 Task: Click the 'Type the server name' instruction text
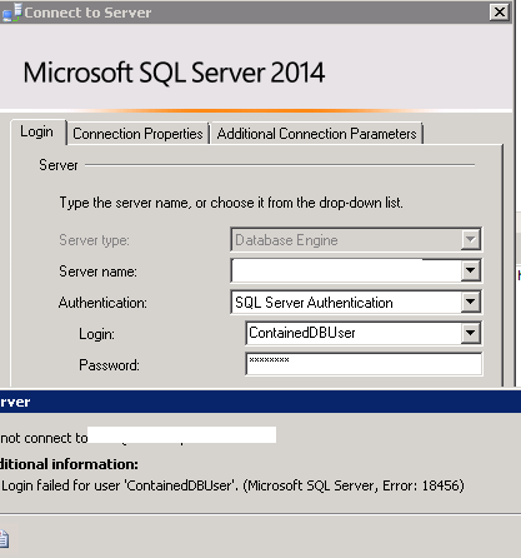click(x=231, y=203)
